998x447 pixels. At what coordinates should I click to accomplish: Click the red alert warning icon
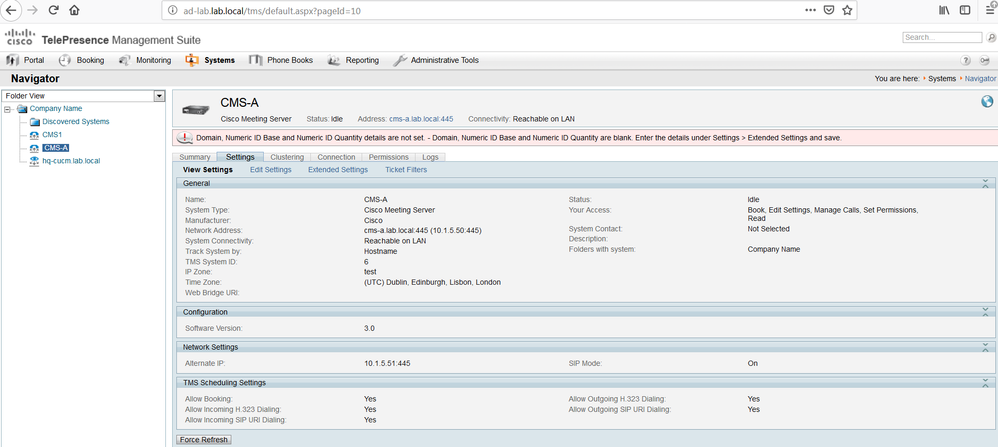click(184, 138)
